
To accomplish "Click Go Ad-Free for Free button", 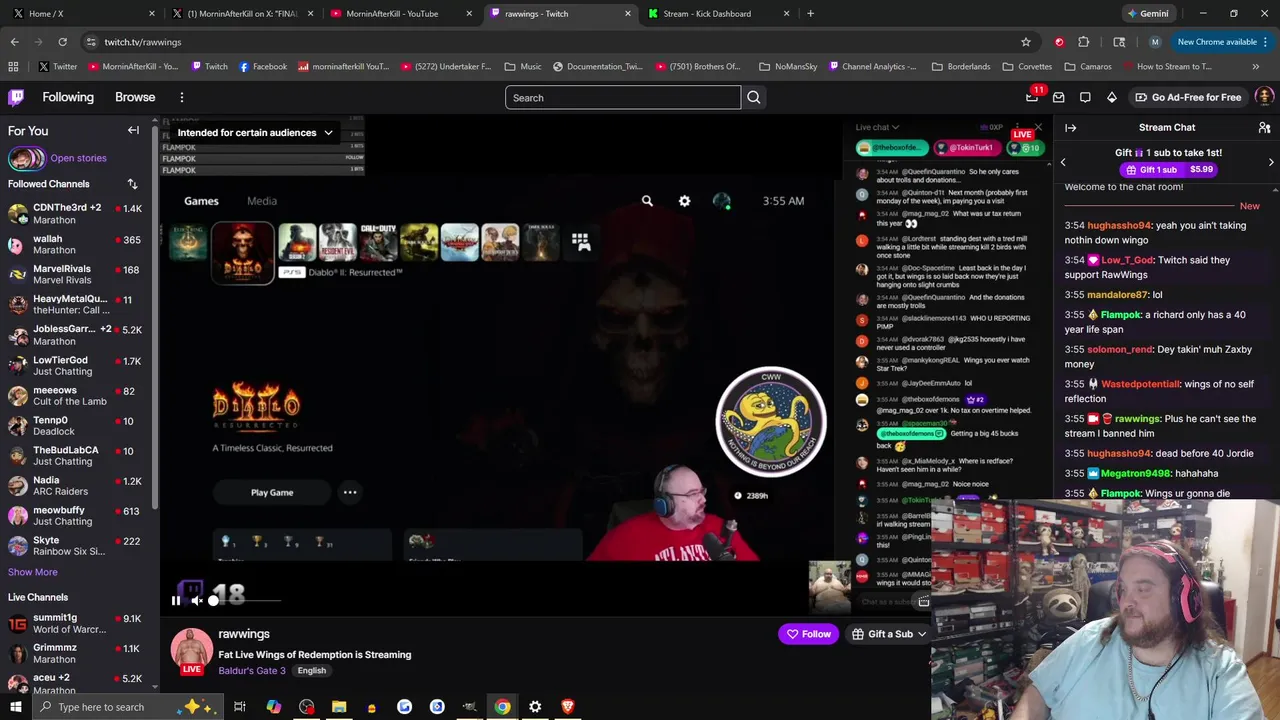I will tap(1188, 97).
